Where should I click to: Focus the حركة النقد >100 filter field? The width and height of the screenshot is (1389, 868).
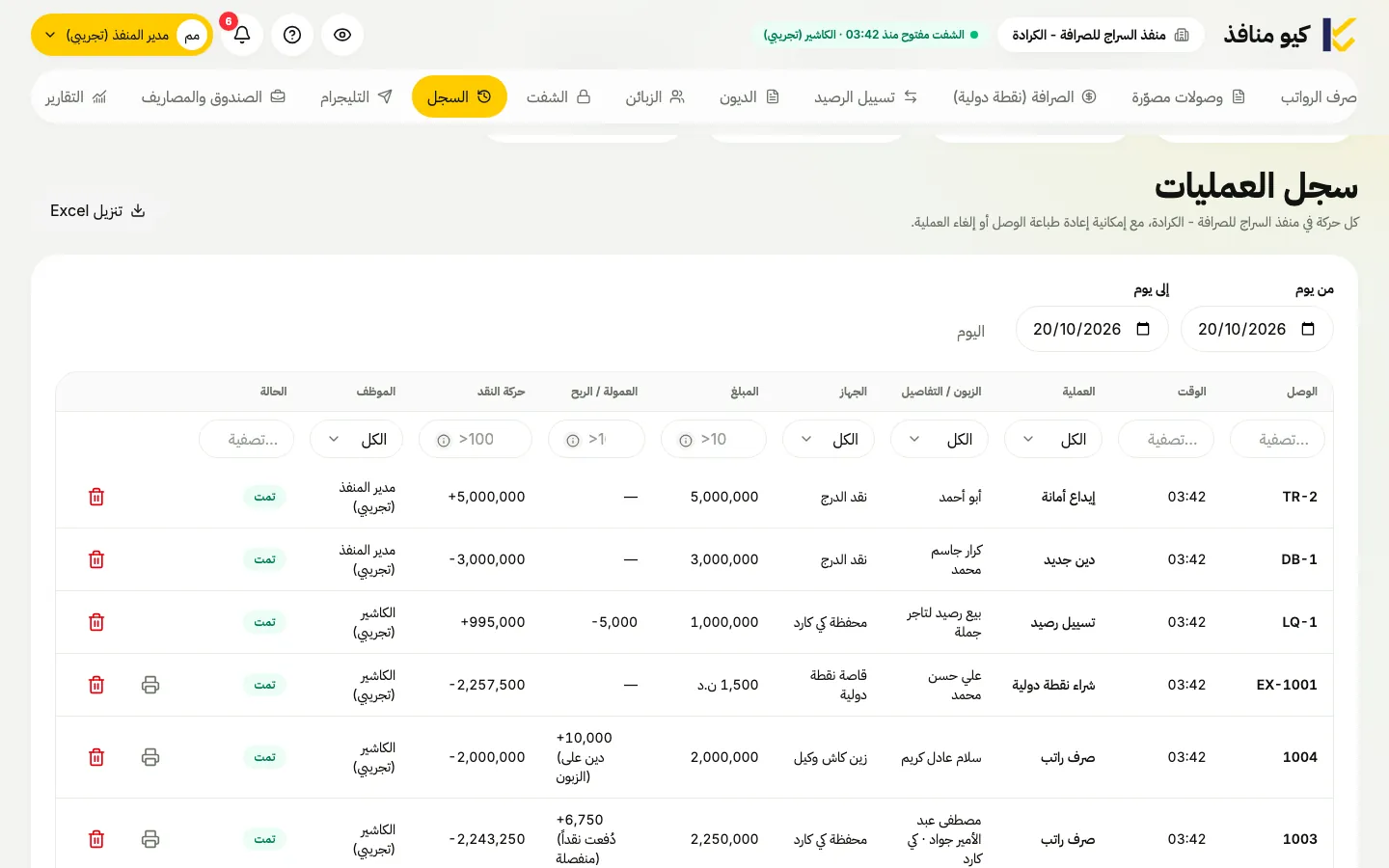coord(476,439)
